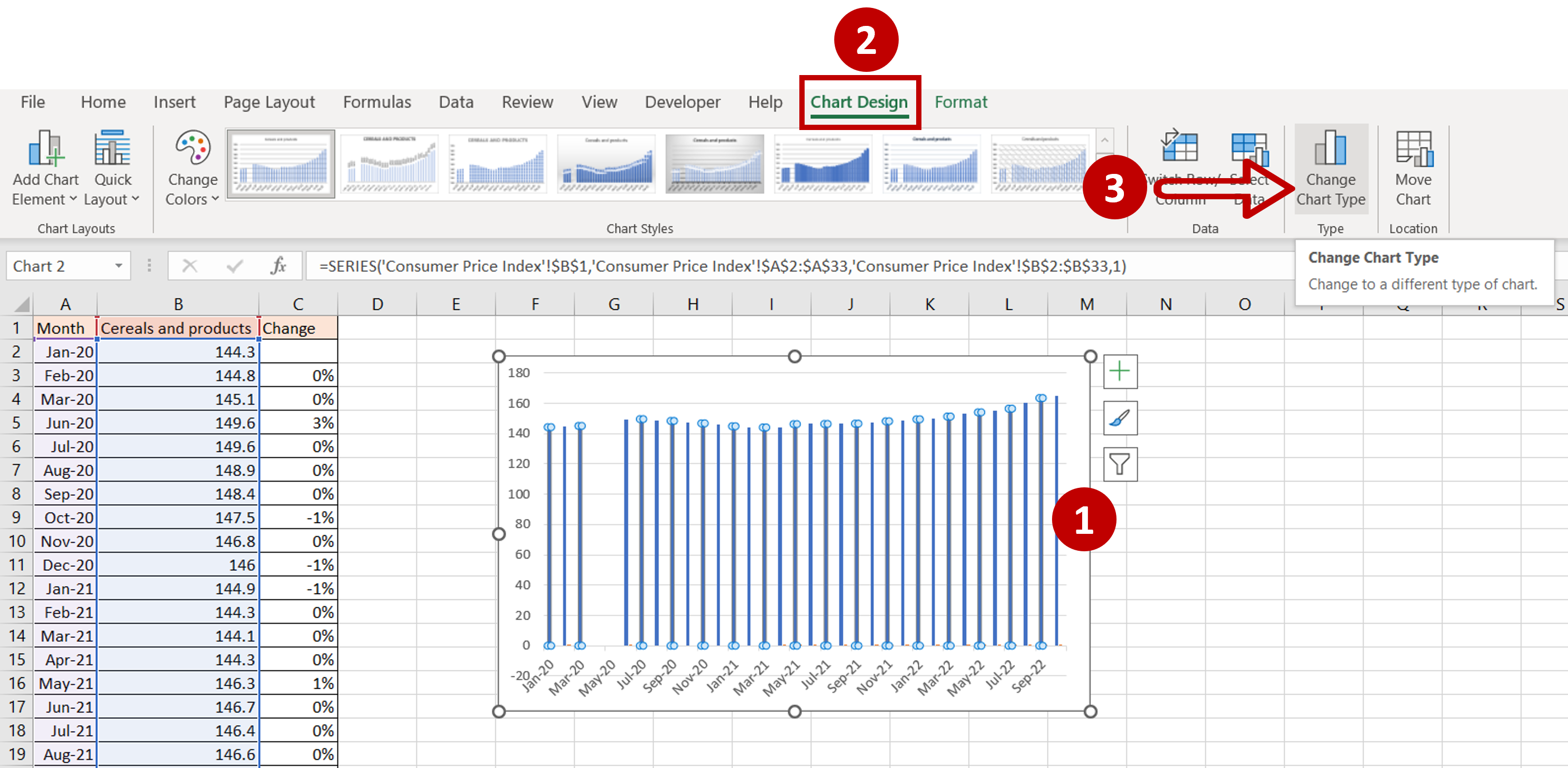Click the Insert Function fx icon
The width and height of the screenshot is (1568, 768).
pyautogui.click(x=278, y=266)
